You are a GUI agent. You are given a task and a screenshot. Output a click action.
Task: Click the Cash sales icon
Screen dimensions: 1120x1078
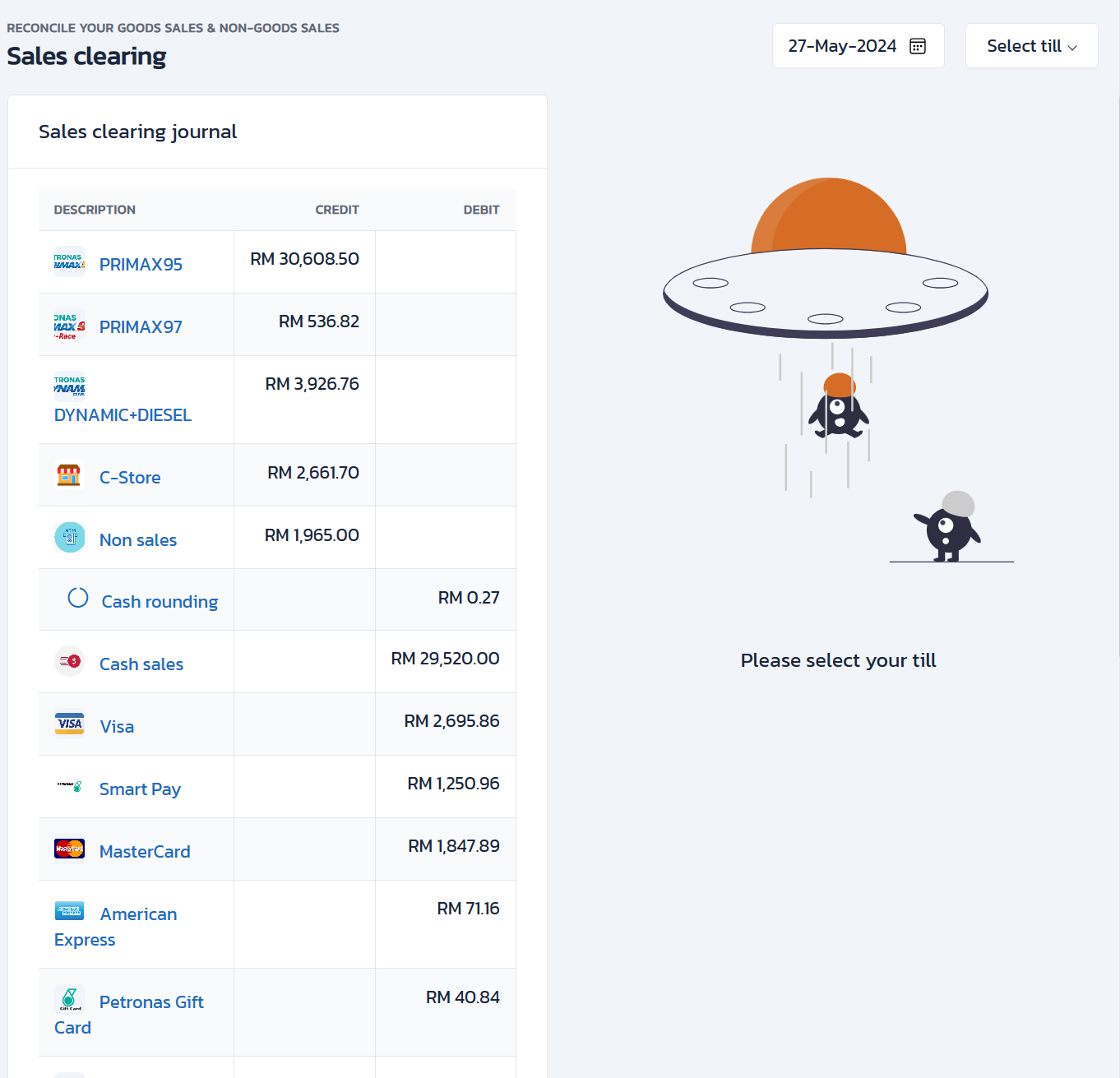(69, 661)
